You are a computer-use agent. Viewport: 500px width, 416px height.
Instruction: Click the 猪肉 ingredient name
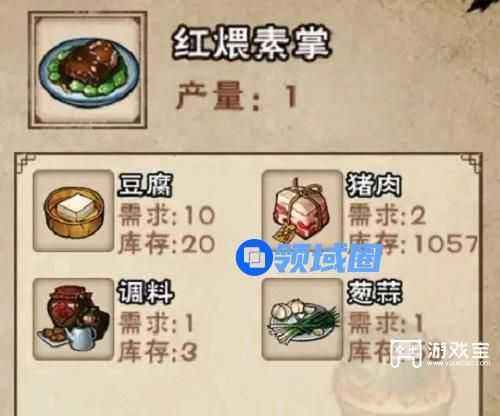(374, 185)
